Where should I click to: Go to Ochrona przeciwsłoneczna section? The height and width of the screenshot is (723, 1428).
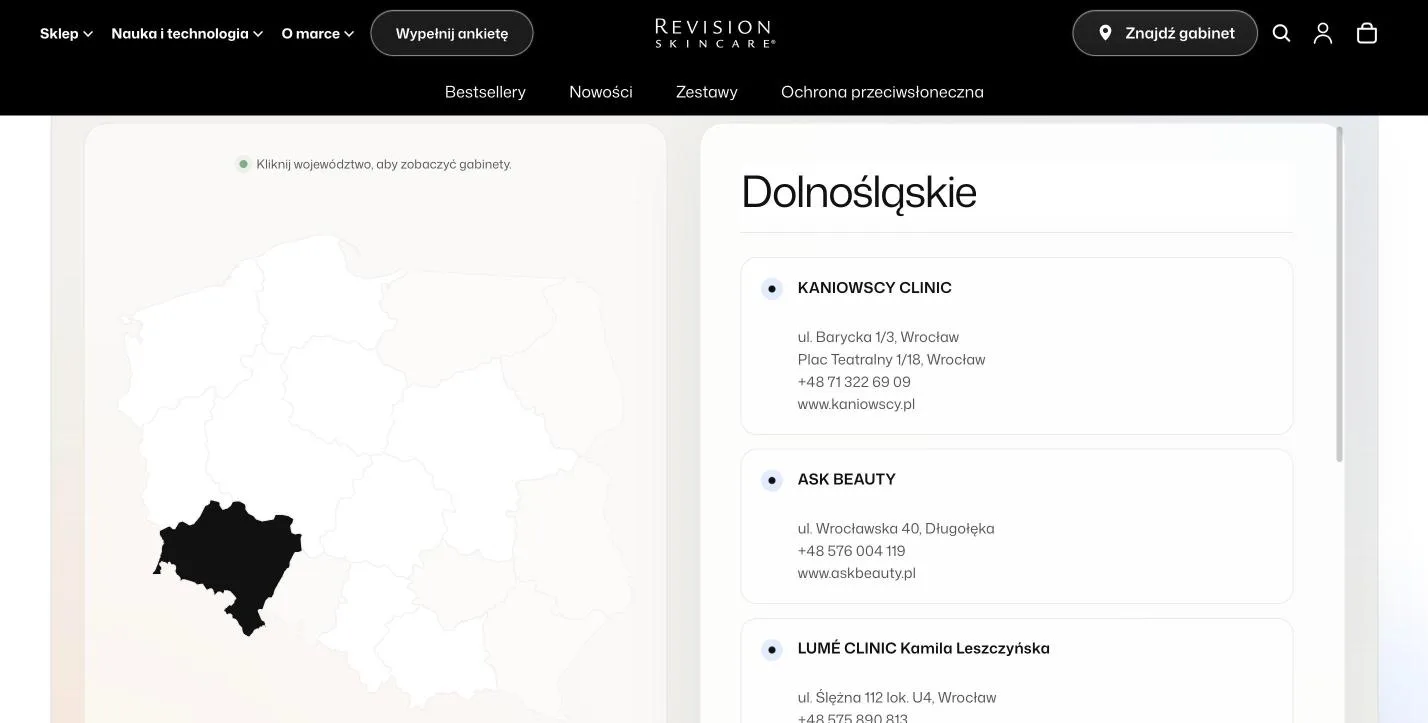pos(882,92)
